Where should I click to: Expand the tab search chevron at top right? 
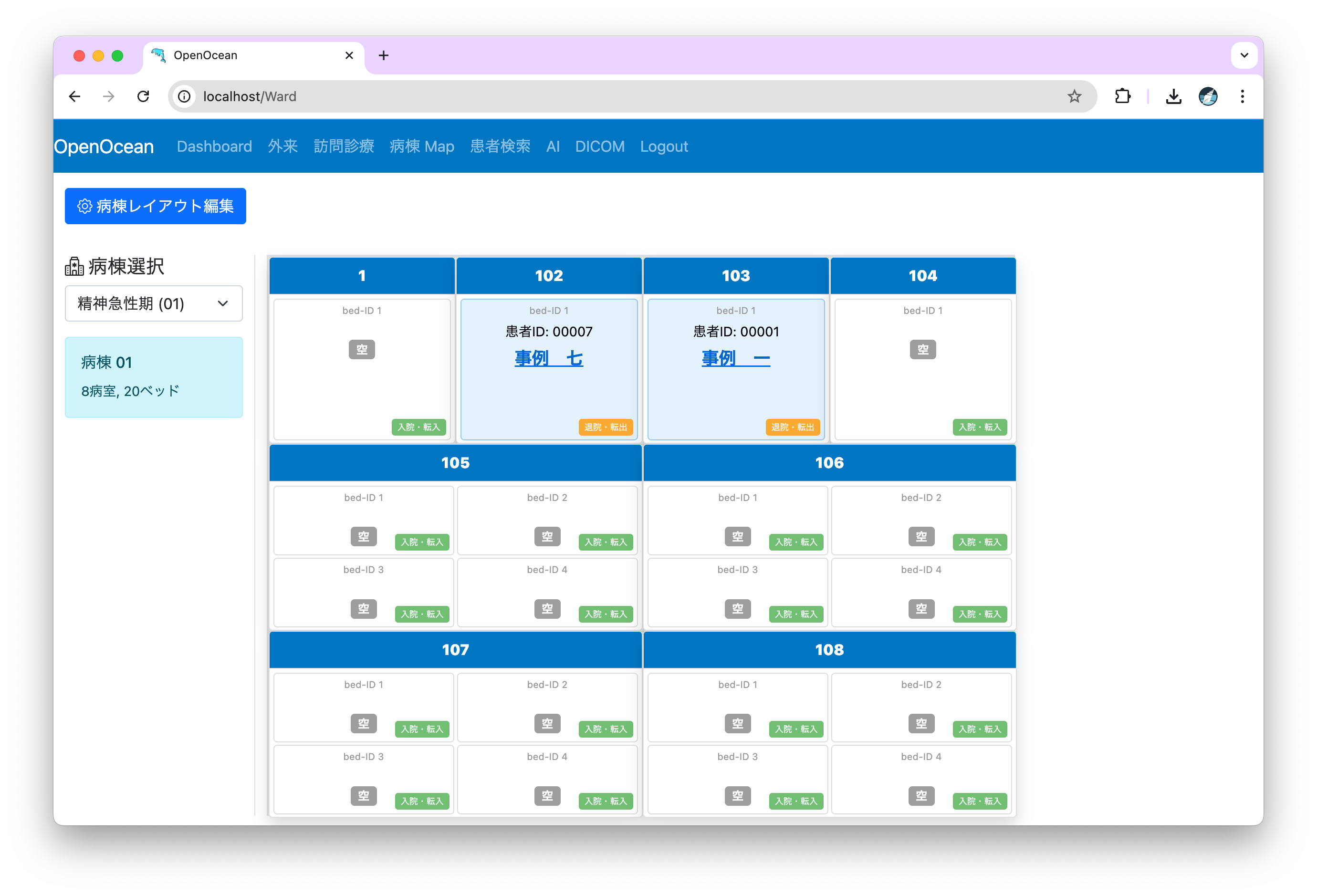coord(1244,55)
